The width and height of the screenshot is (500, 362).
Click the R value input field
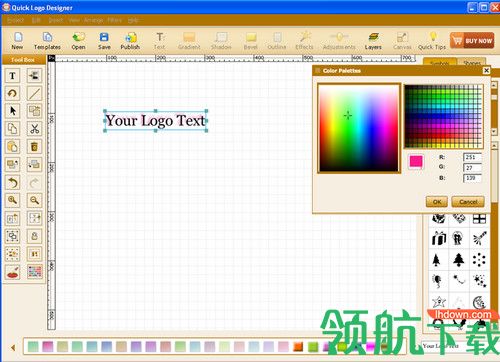(472, 157)
